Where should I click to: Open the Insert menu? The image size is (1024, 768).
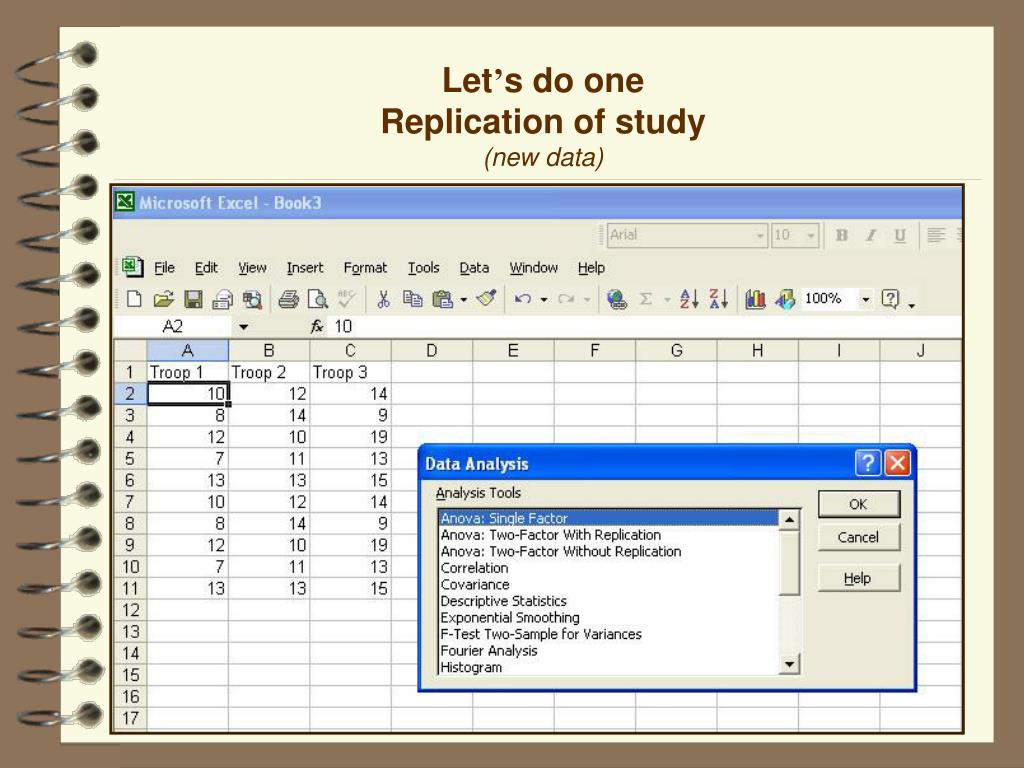[x=305, y=268]
